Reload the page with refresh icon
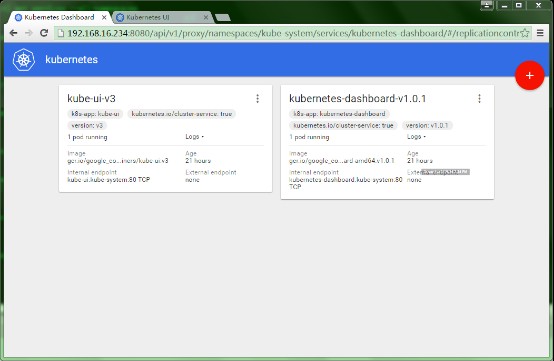The image size is (554, 361). (x=44, y=33)
